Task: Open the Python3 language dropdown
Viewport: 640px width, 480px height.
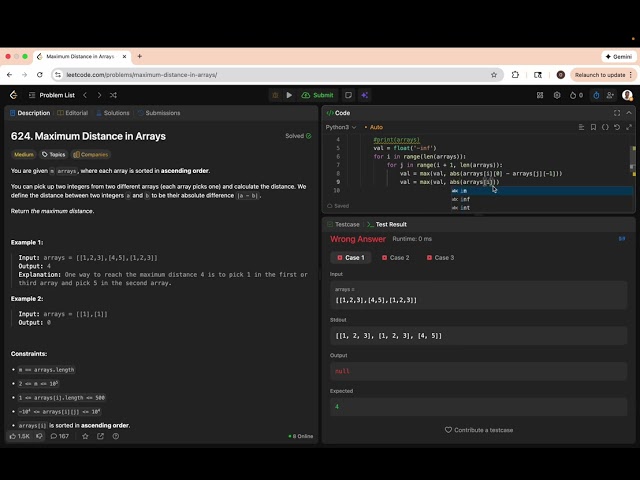Action: pyautogui.click(x=340, y=127)
